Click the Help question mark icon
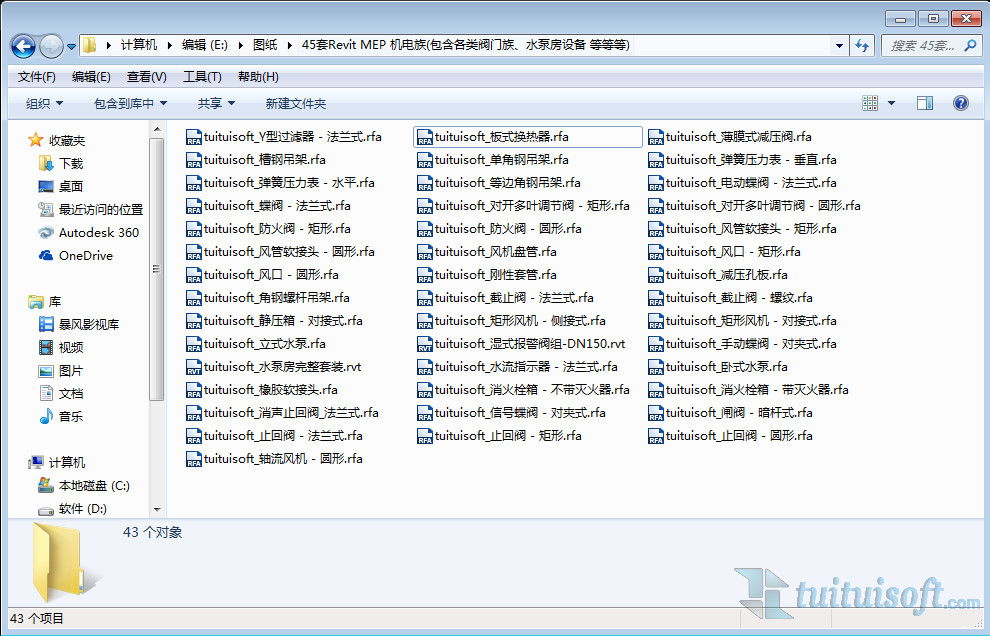The height and width of the screenshot is (636, 990). [x=961, y=103]
